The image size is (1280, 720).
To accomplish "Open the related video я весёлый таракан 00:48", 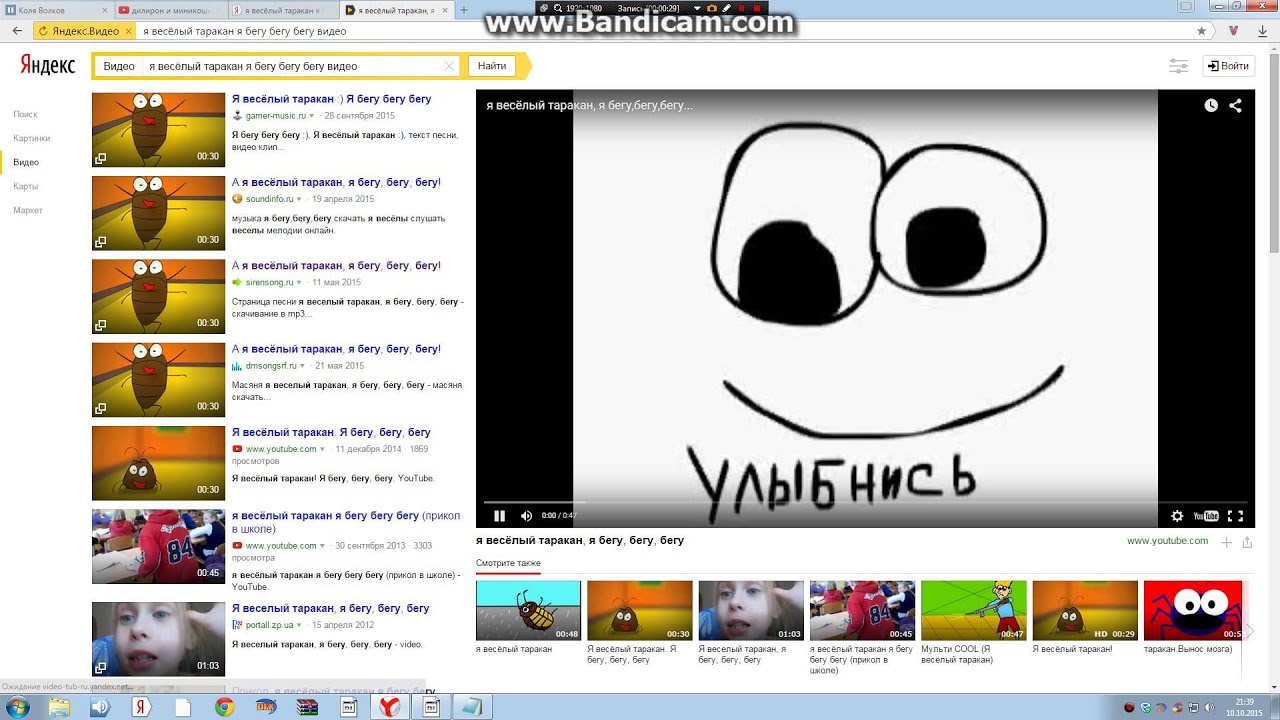I will (x=528, y=610).
